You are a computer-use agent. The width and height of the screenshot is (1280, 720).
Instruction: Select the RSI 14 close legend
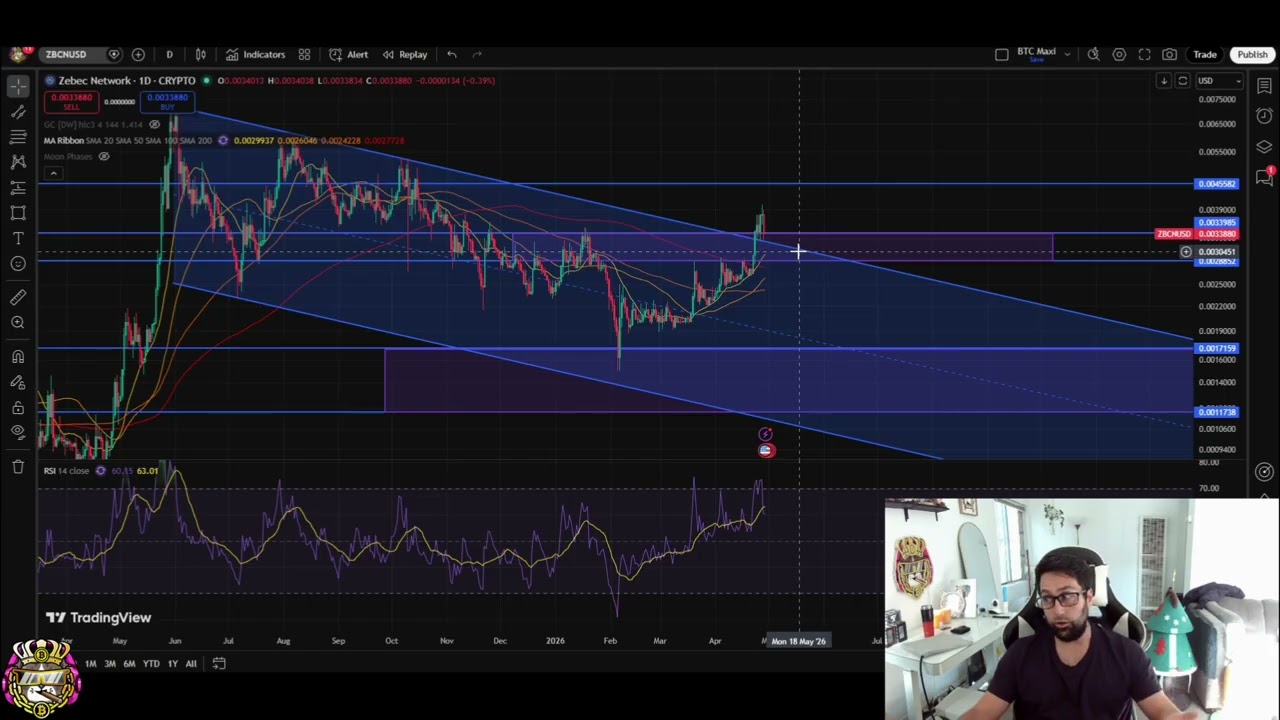tap(66, 470)
